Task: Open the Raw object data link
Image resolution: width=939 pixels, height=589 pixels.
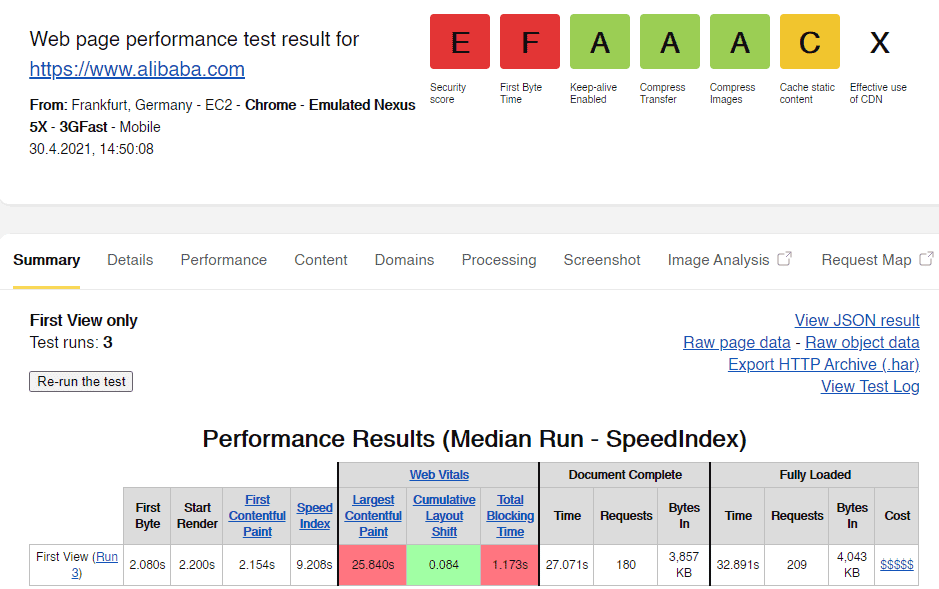Action: coord(862,342)
